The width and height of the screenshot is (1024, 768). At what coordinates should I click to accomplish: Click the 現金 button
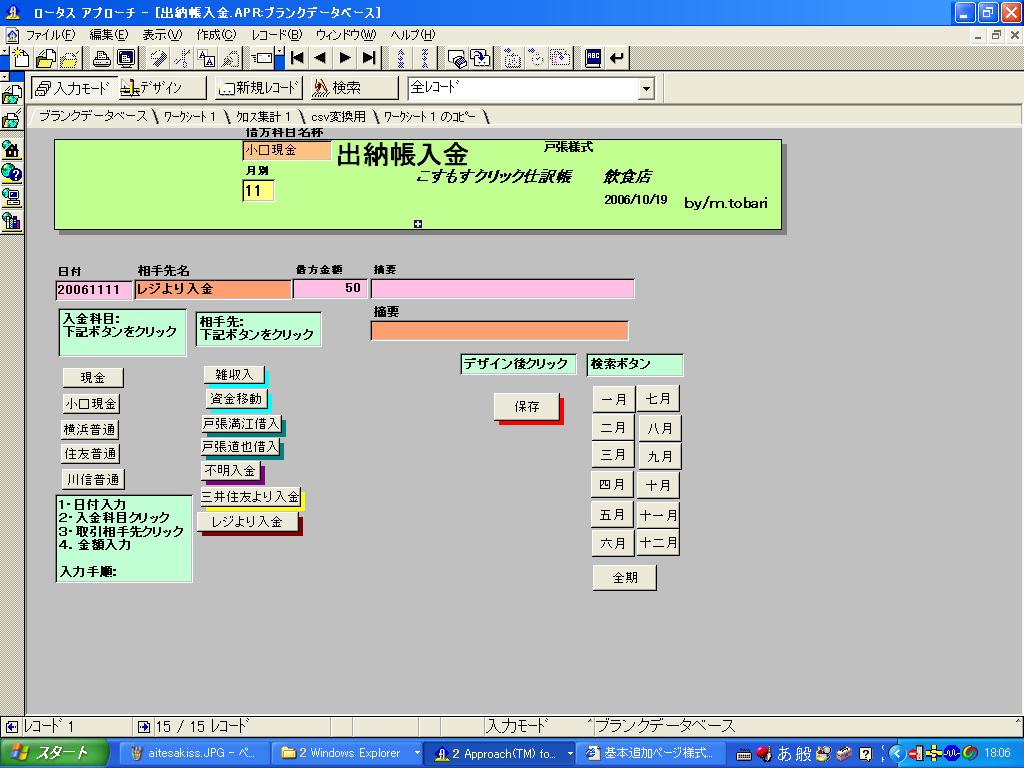coord(93,377)
